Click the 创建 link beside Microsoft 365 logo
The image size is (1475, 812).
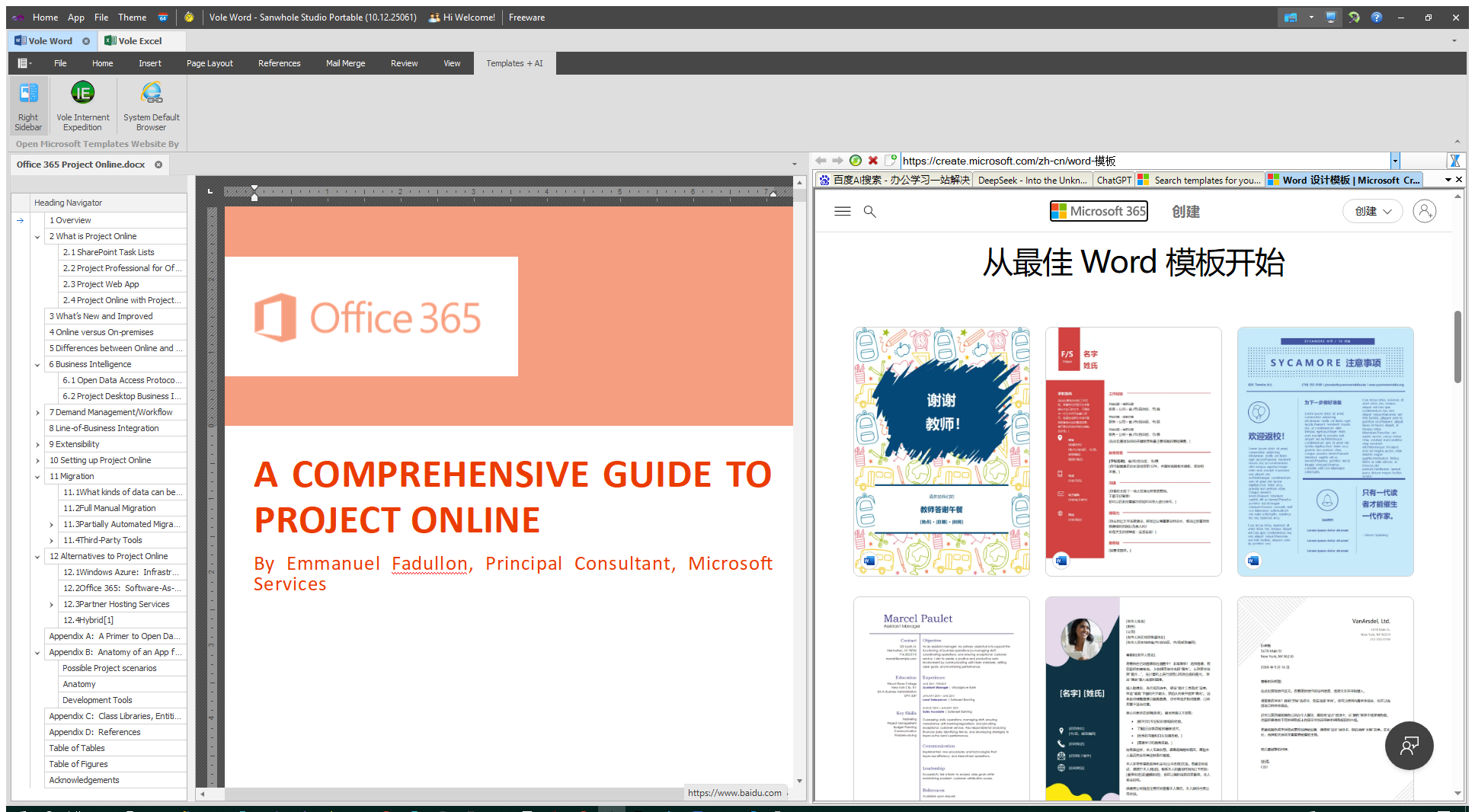(1185, 212)
